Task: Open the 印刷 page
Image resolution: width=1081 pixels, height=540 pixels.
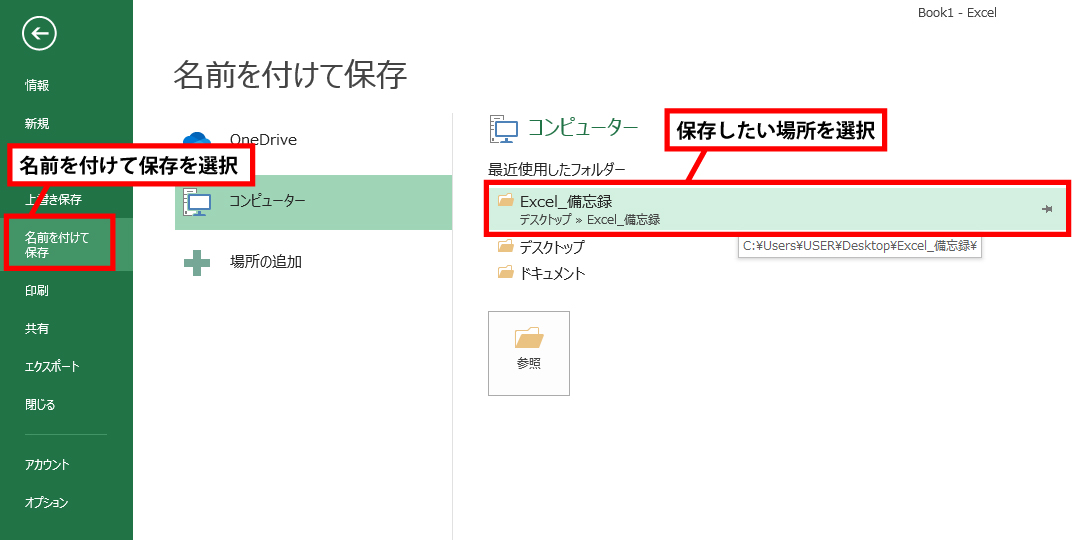Action: tap(37, 291)
